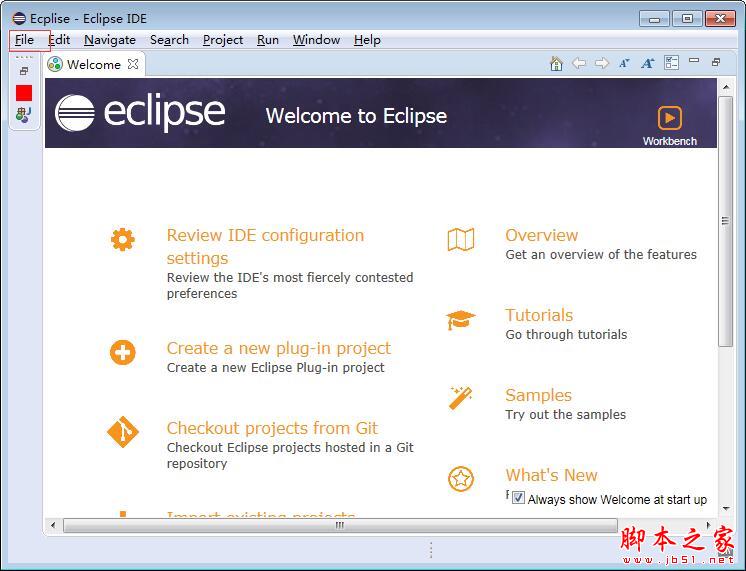The width and height of the screenshot is (746, 571).
Task: Click 'Checkout Eclipse projects hosted in a Git' text
Action: pyautogui.click(x=290, y=447)
